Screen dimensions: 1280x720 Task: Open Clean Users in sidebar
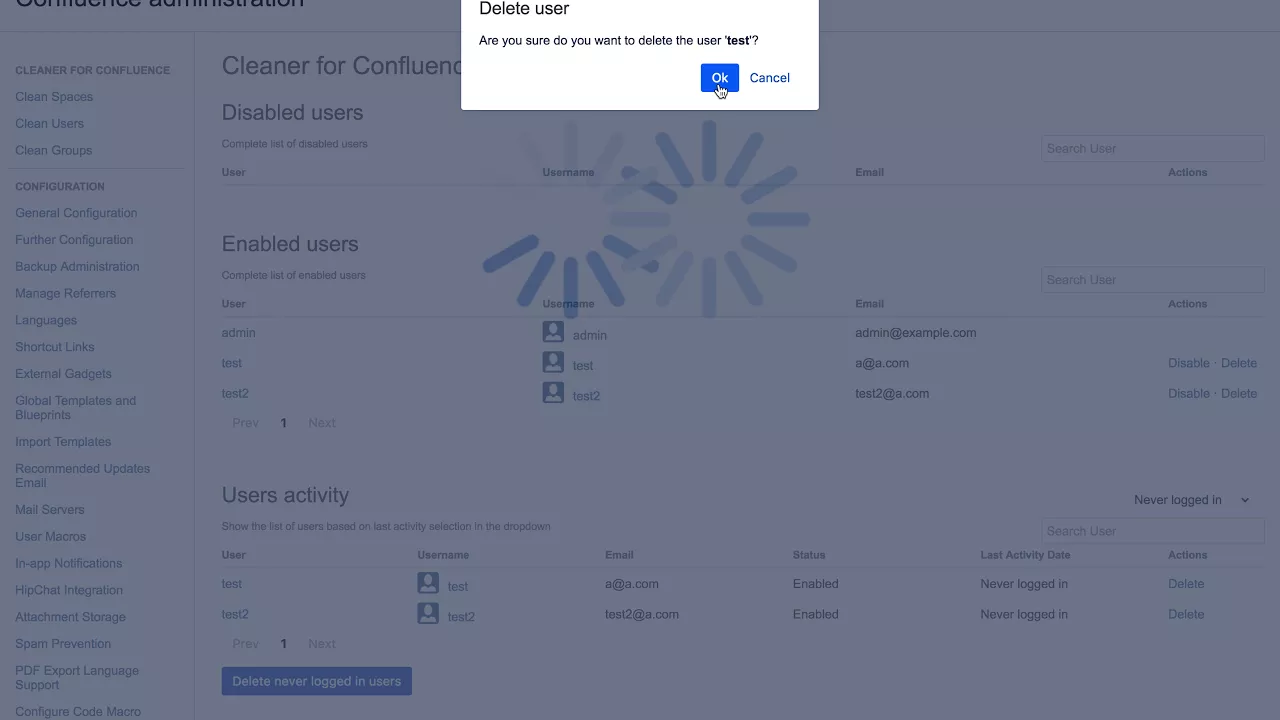tap(49, 124)
